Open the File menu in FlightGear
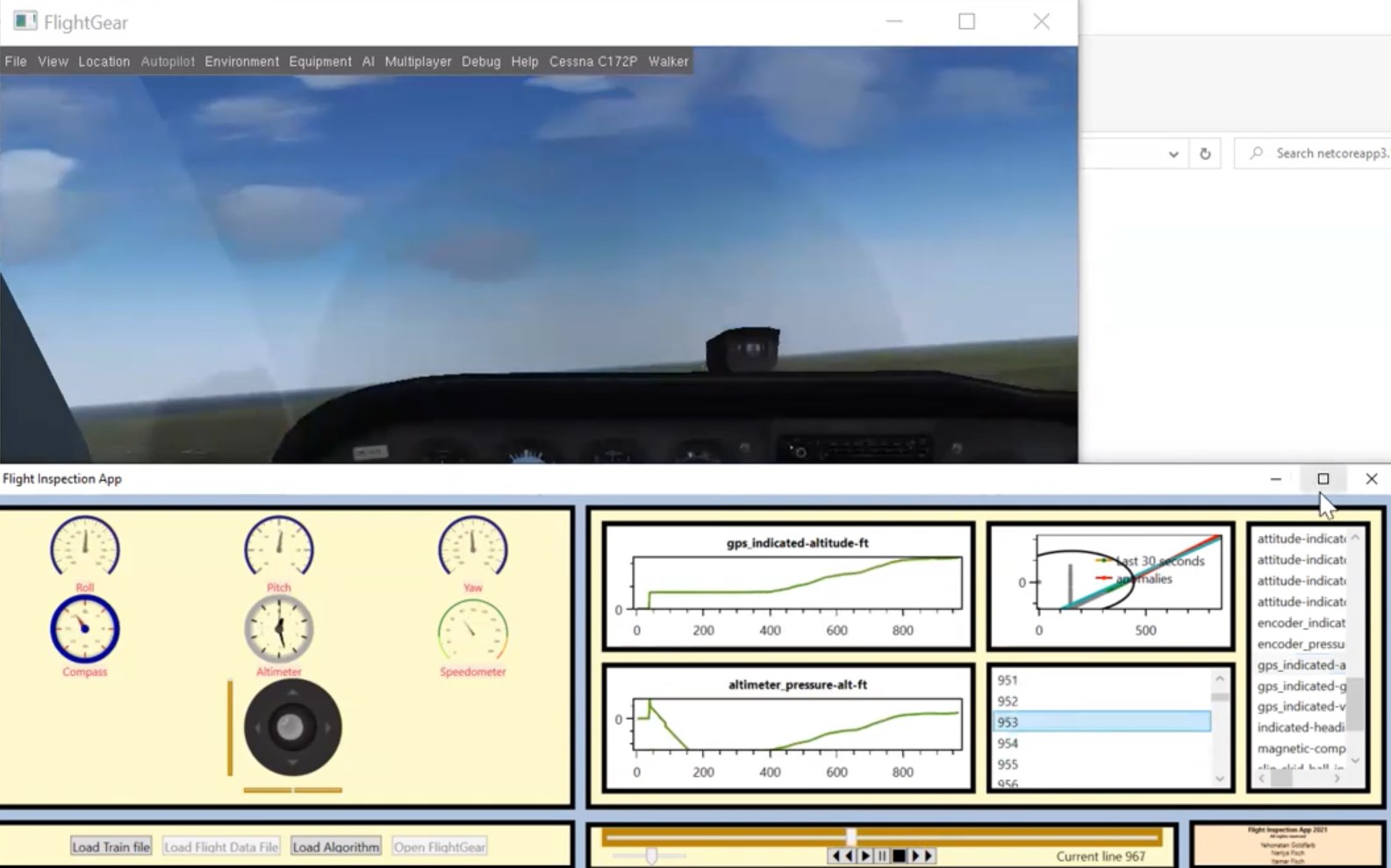The width and height of the screenshot is (1391, 868). 16,61
